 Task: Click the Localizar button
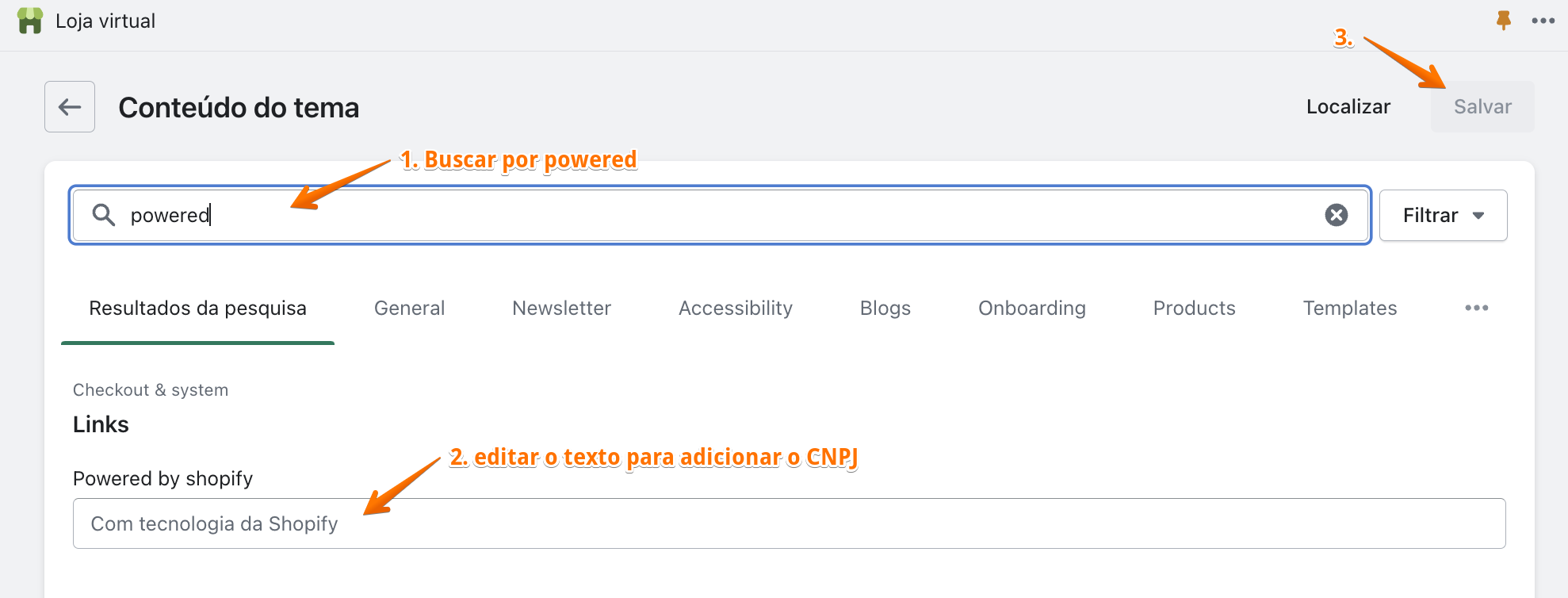1348,106
